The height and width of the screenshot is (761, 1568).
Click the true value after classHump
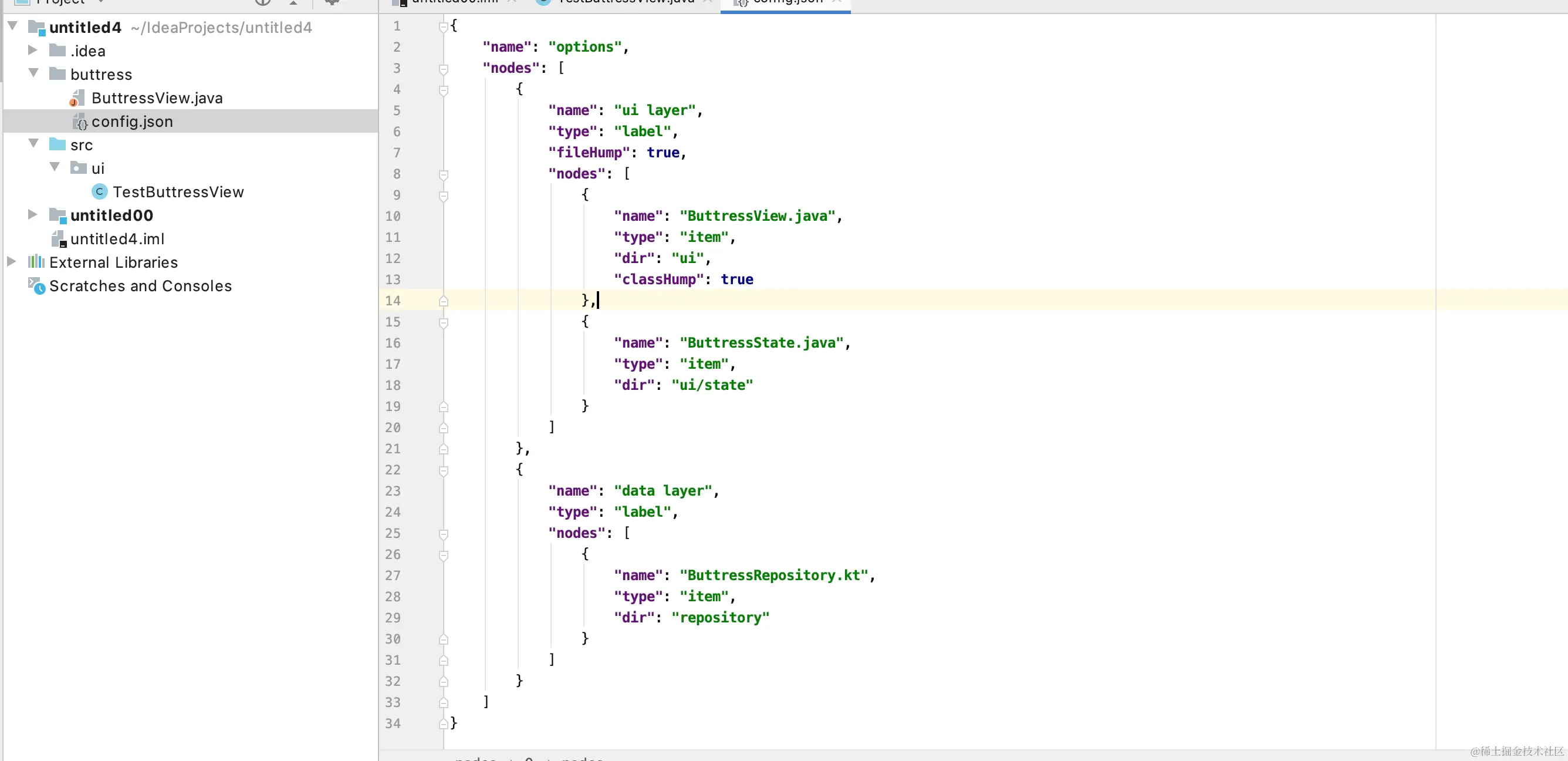click(737, 279)
